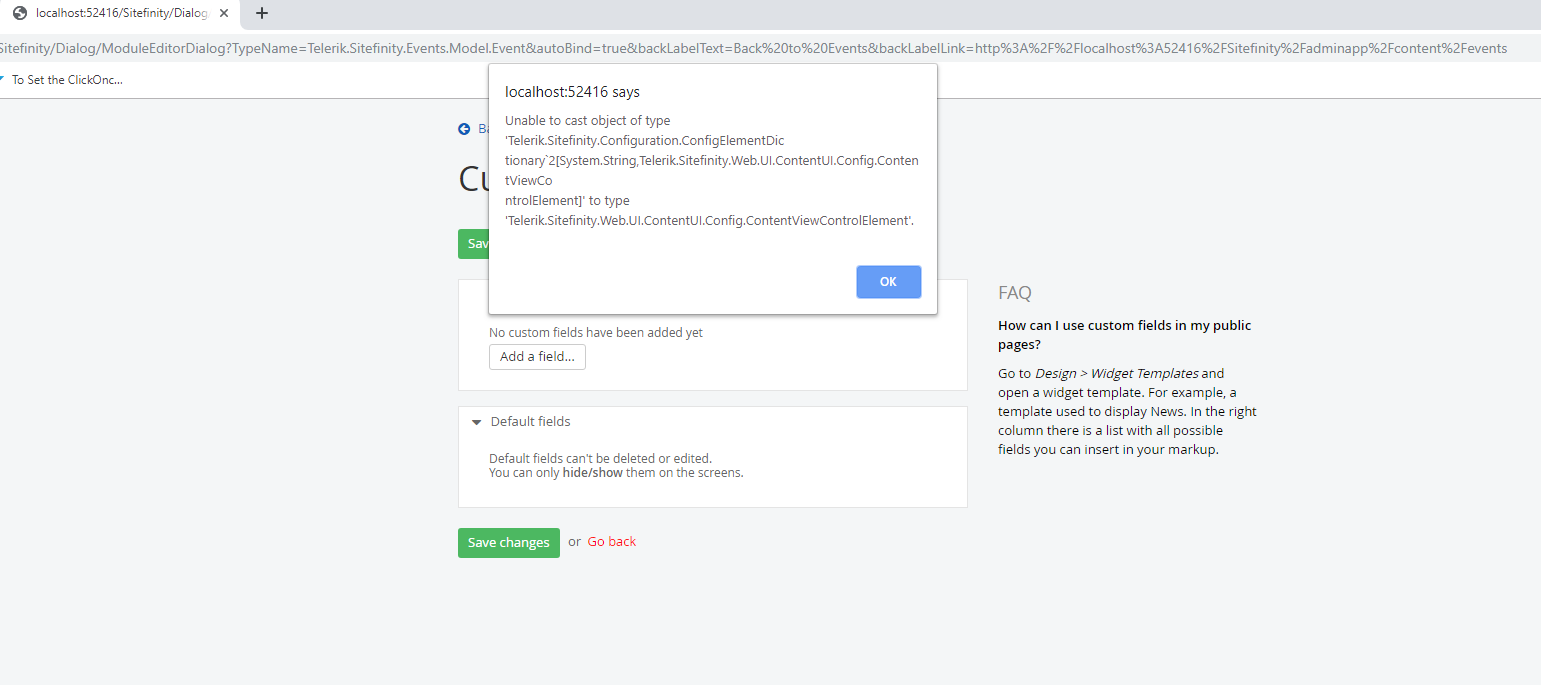Click the blue back arrow circle icon
1541x685 pixels.
click(x=464, y=129)
